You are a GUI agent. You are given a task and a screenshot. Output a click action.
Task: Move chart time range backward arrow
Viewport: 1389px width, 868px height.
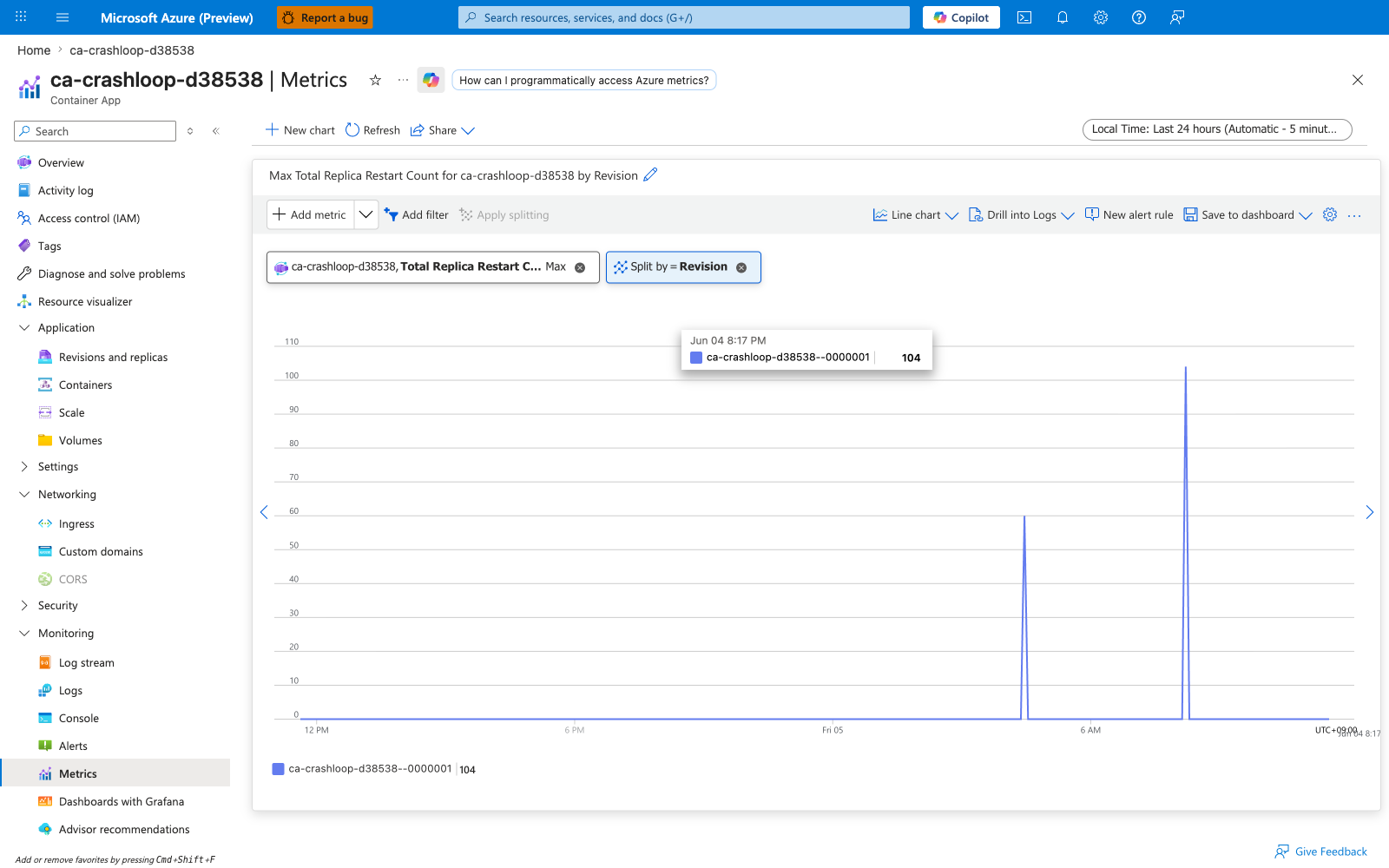coord(264,512)
